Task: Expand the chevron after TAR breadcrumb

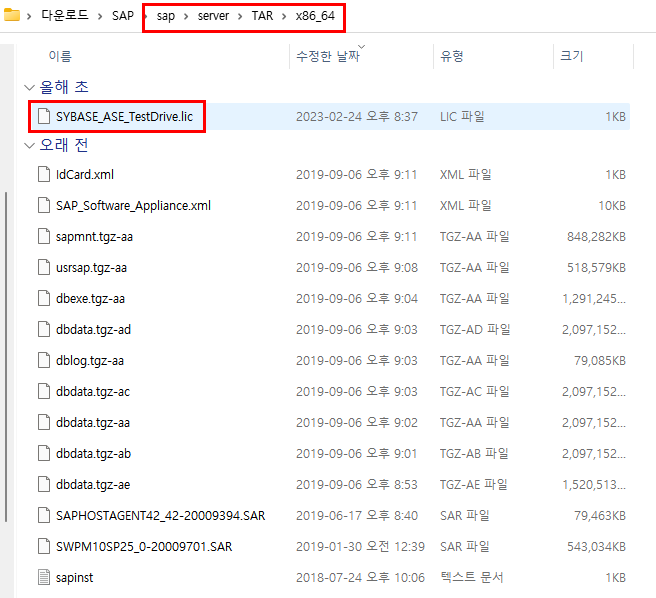Action: coord(284,16)
